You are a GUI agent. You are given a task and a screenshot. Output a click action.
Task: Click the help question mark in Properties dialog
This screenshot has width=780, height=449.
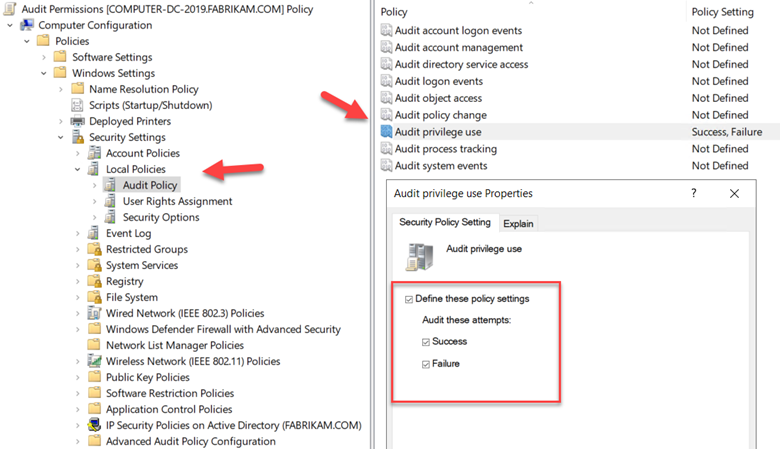click(694, 193)
